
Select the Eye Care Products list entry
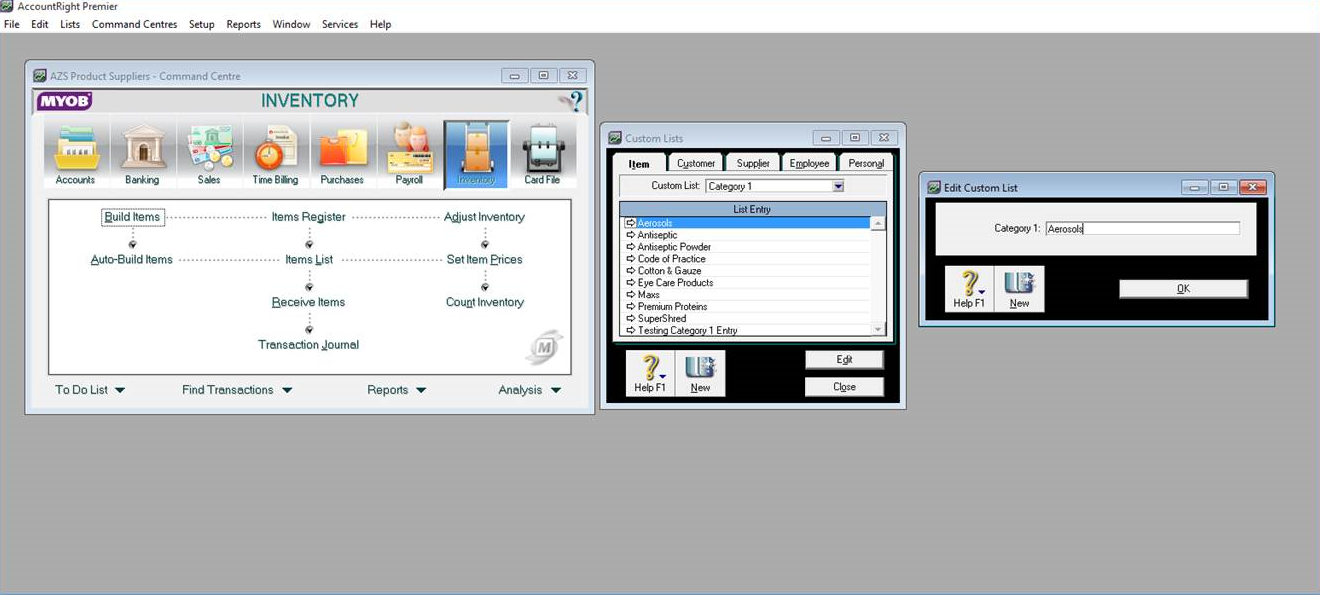746,283
